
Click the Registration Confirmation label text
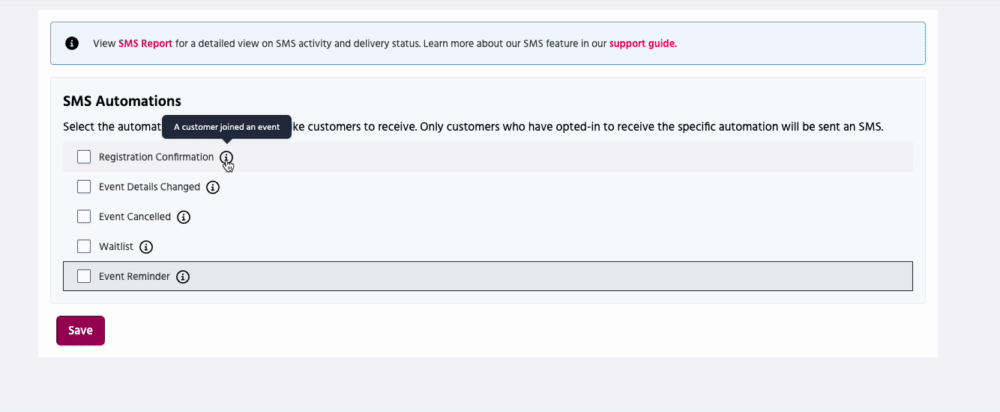coord(156,157)
